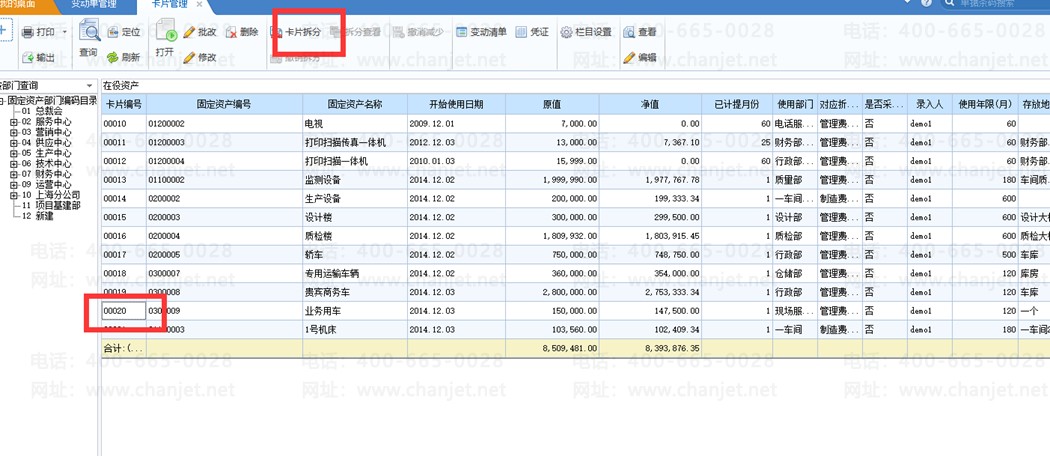Click the 原值 column header
Viewport: 1050px width, 456px height.
point(552,104)
